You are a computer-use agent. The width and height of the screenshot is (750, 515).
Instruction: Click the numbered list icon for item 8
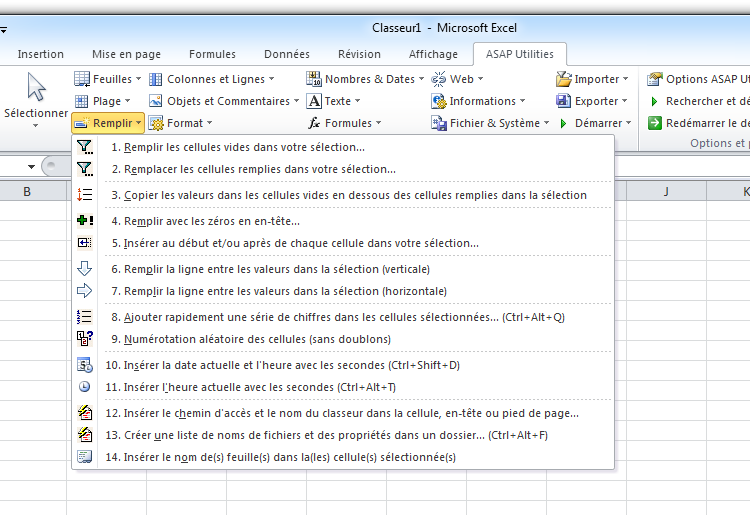coord(85,317)
